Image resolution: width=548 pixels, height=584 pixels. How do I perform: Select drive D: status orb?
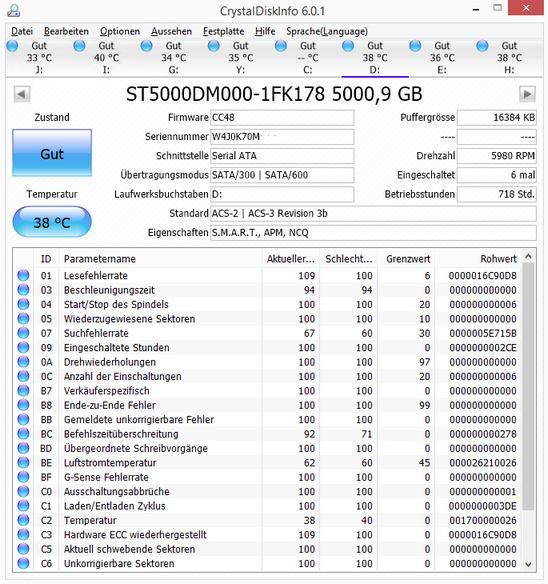[348, 46]
